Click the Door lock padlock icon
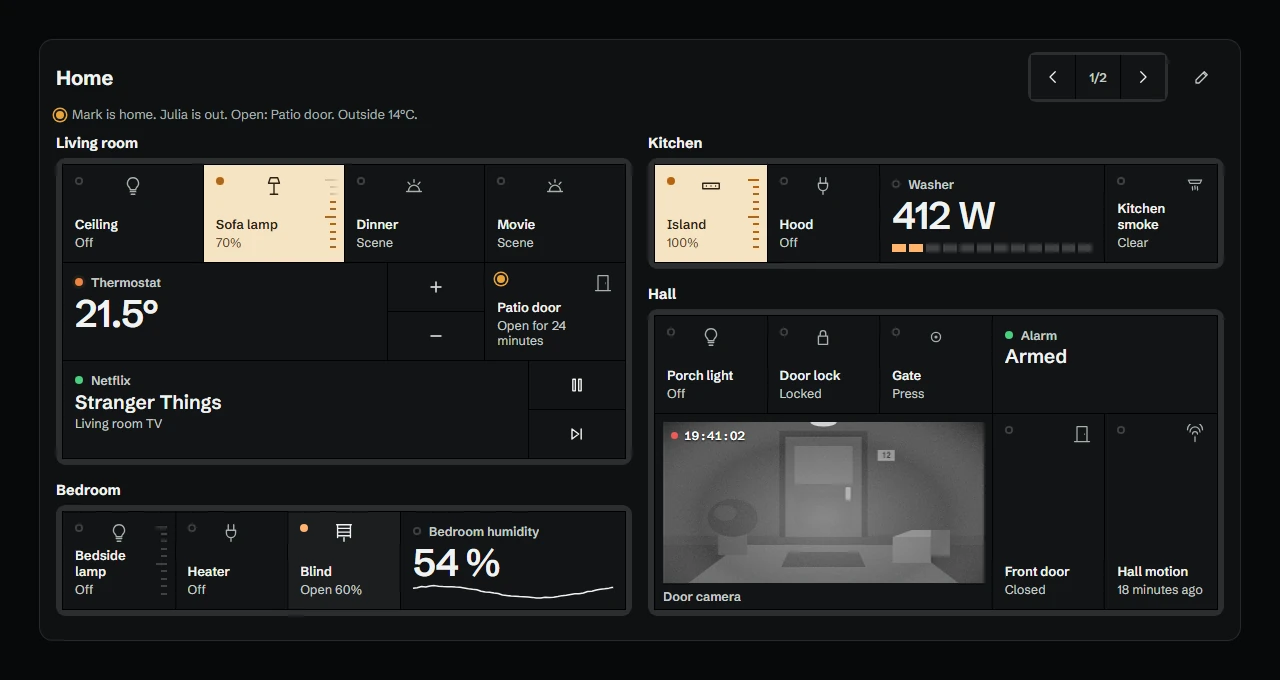This screenshot has height=680, width=1280. click(x=823, y=337)
